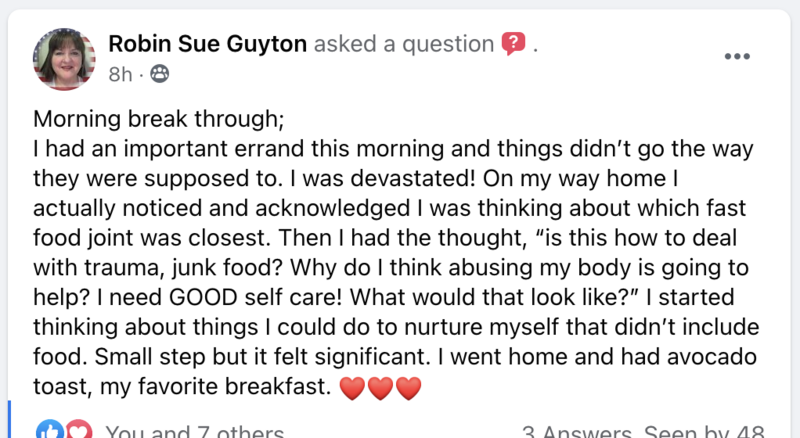Click the Robin Sue Guyton name link
Image resolution: width=800 pixels, height=438 pixels.
(207, 44)
